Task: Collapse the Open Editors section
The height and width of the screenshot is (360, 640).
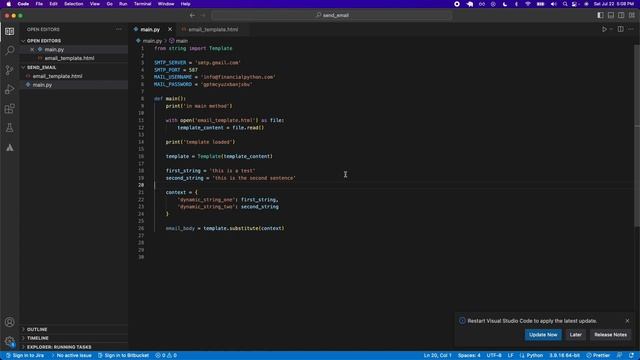Action: click(x=44, y=41)
